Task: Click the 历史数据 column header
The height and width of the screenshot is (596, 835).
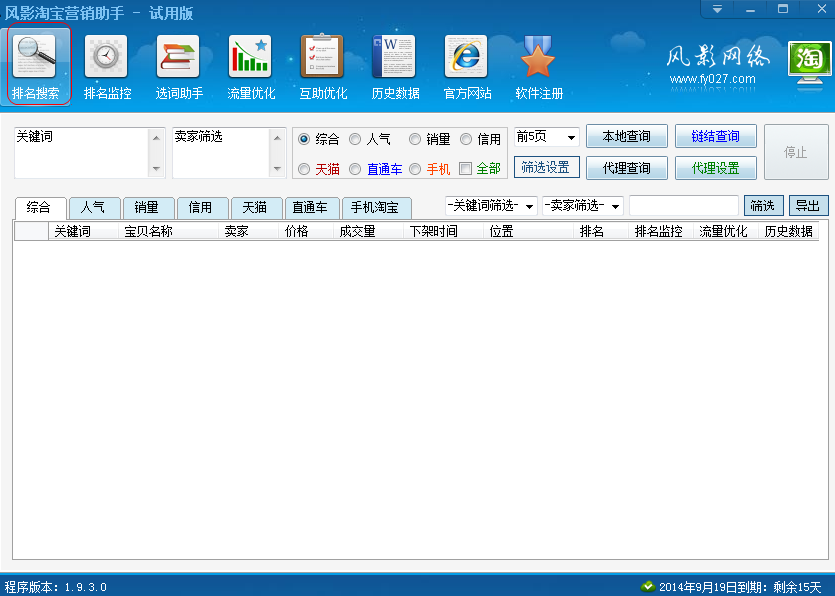Action: [x=789, y=231]
